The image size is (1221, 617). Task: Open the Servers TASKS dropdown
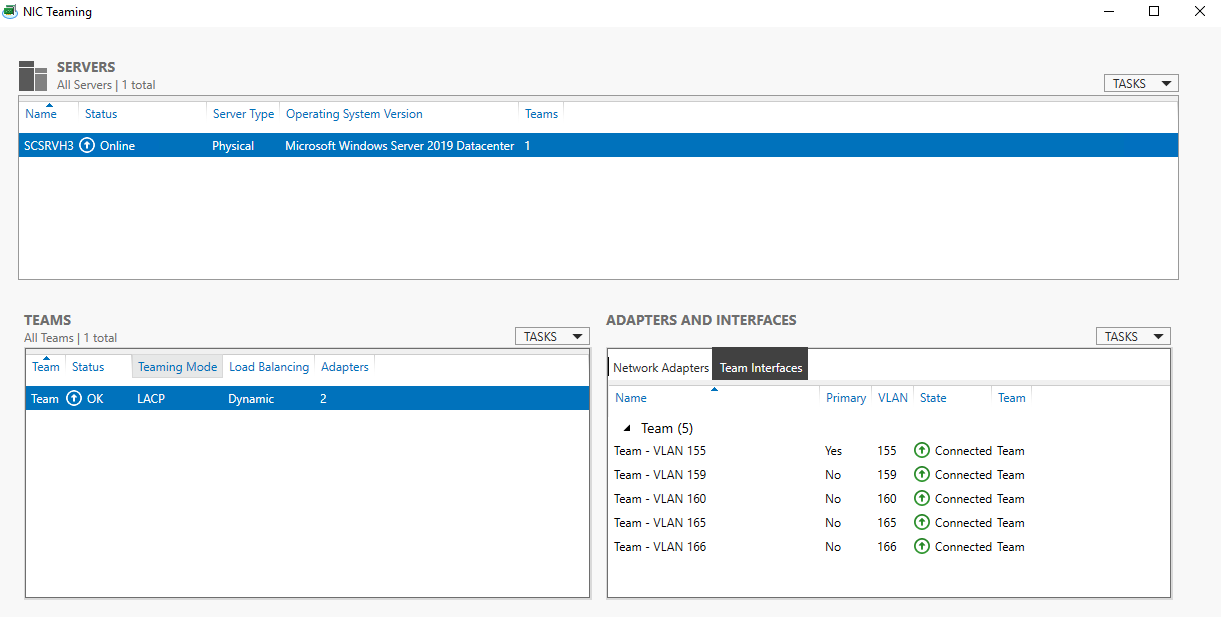point(1141,84)
